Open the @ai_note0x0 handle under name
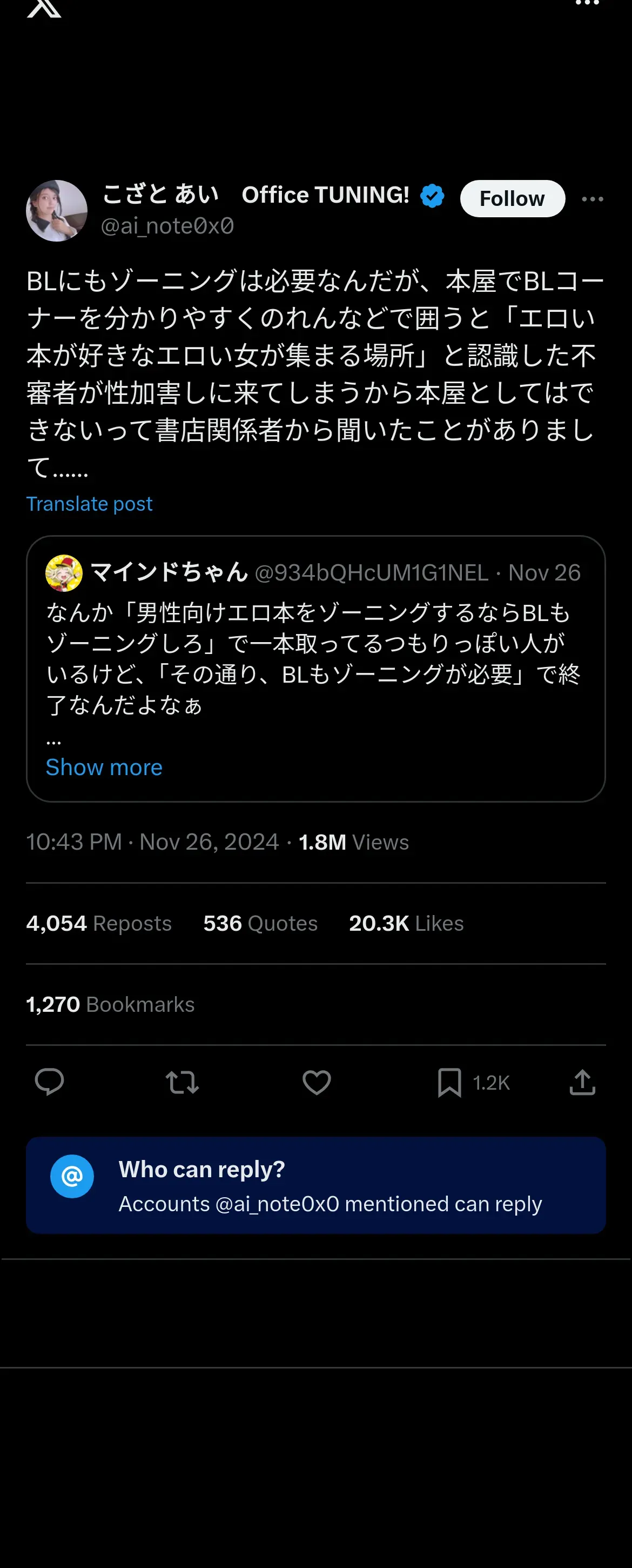The image size is (632, 1568). click(167, 226)
